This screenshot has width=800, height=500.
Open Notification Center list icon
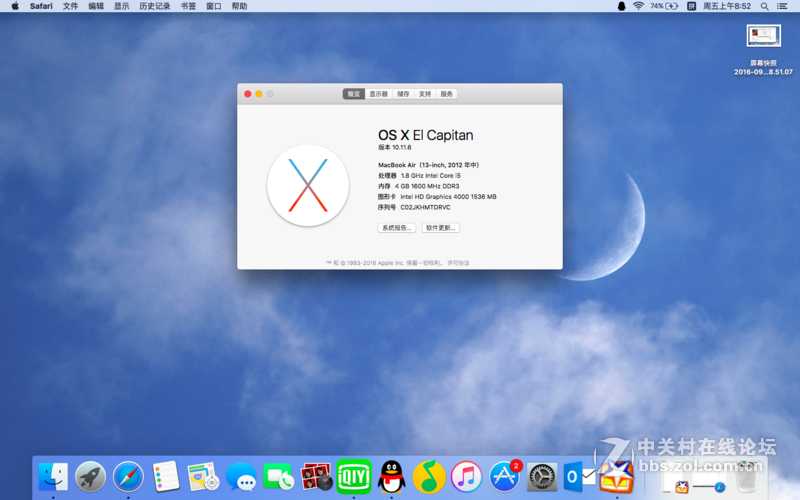pyautogui.click(x=782, y=6)
